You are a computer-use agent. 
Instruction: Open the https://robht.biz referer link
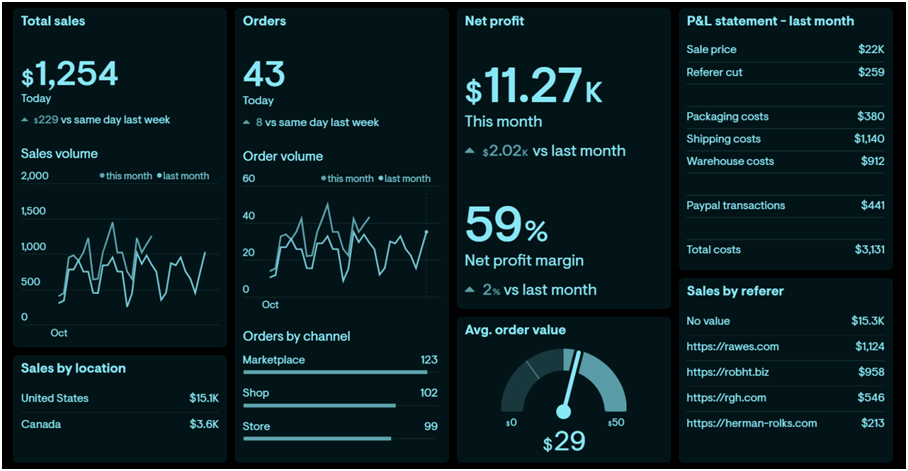pyautogui.click(x=727, y=372)
